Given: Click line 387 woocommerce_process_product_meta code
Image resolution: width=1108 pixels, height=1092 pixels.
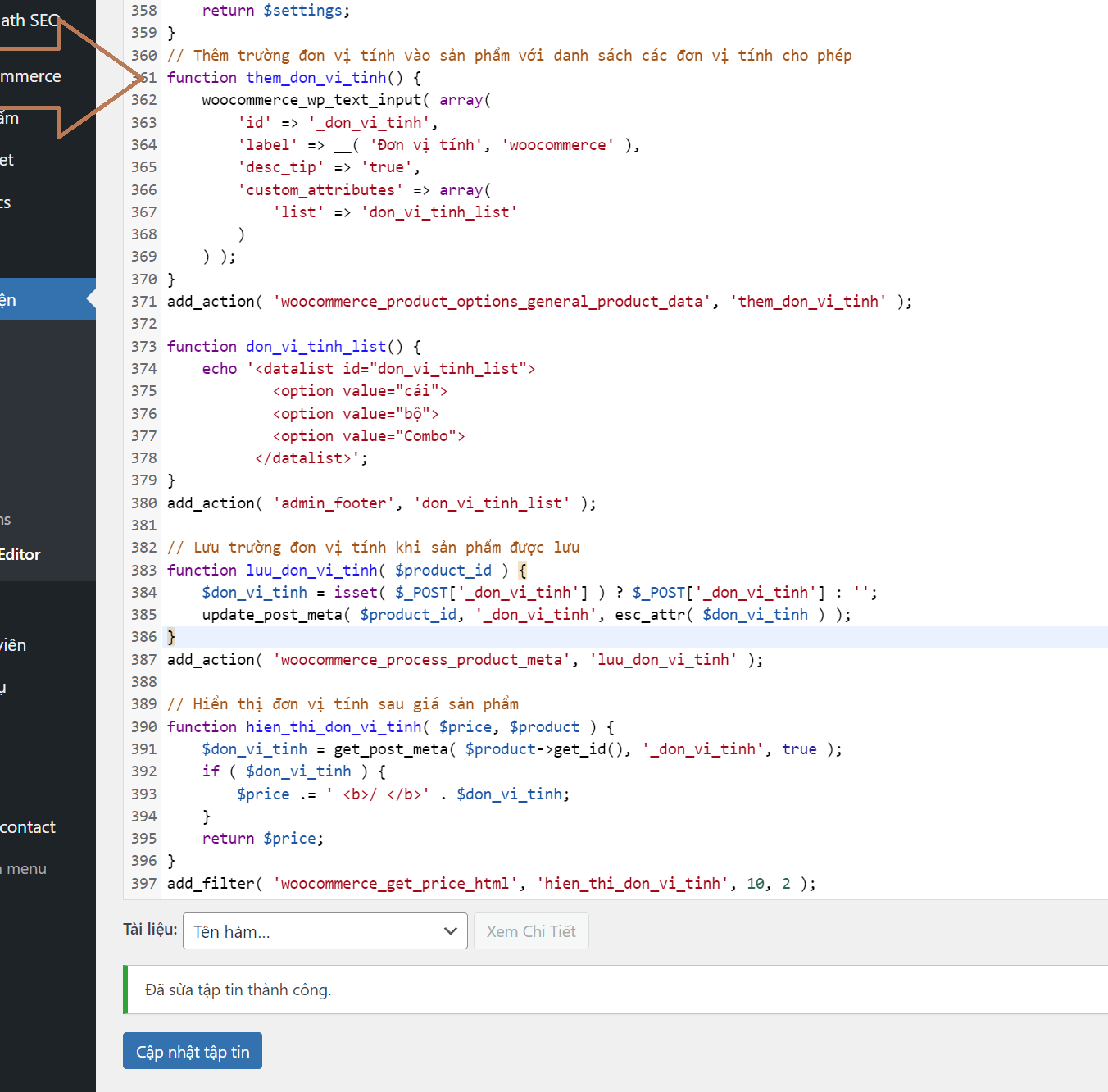Looking at the screenshot, I should 465,659.
